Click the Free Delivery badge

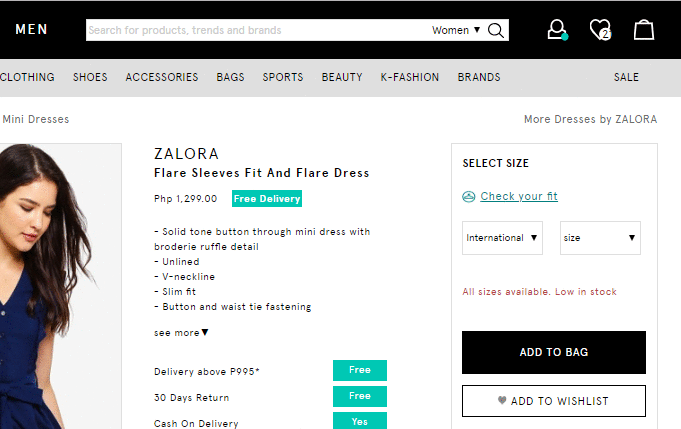pyautogui.click(x=267, y=198)
